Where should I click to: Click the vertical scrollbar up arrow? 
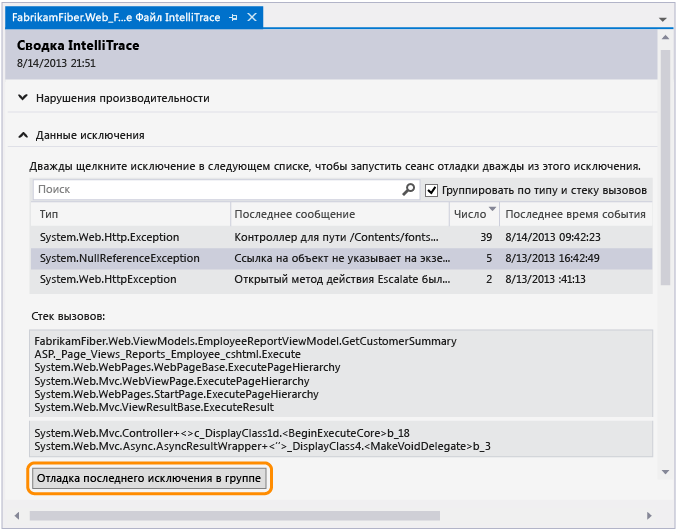click(665, 38)
